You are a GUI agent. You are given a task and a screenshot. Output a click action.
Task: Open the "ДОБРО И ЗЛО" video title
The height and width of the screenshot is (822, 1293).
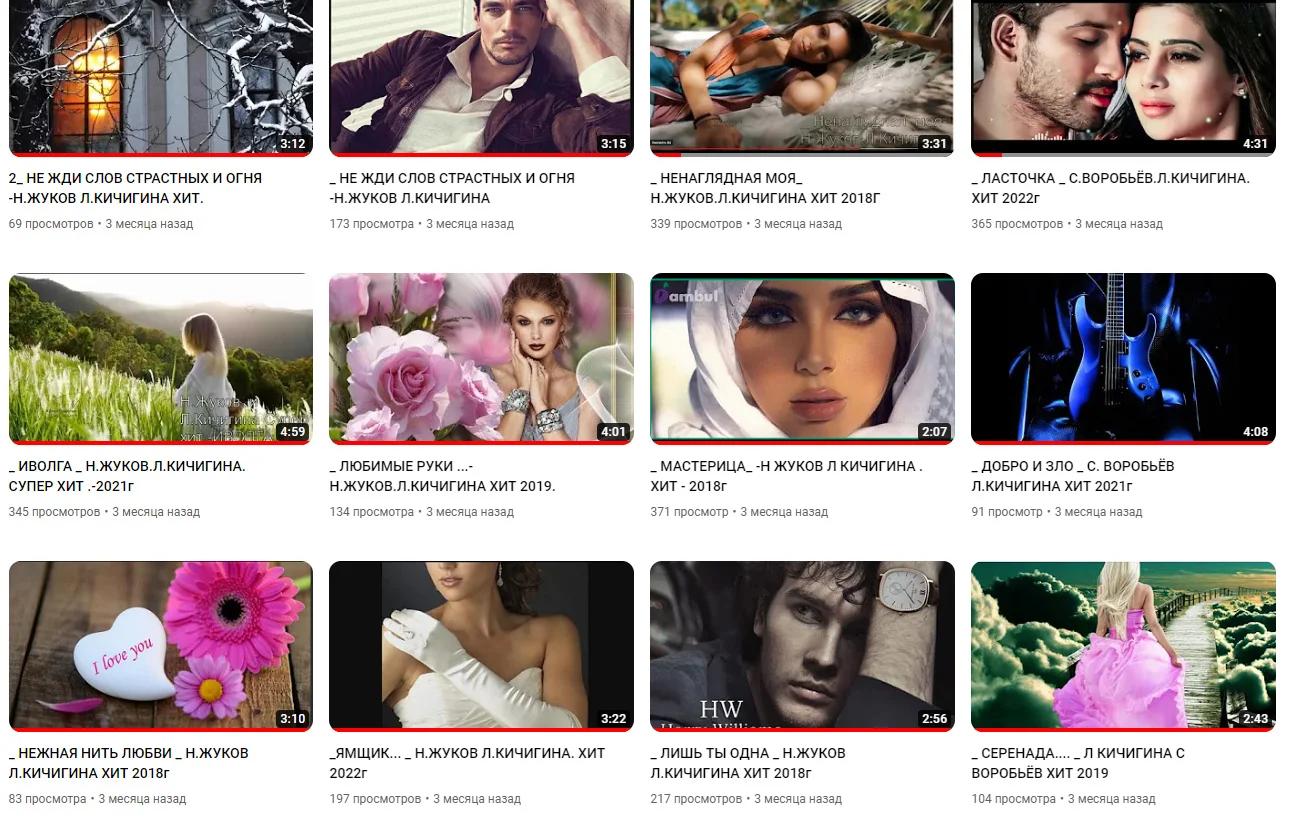[x=1072, y=476]
